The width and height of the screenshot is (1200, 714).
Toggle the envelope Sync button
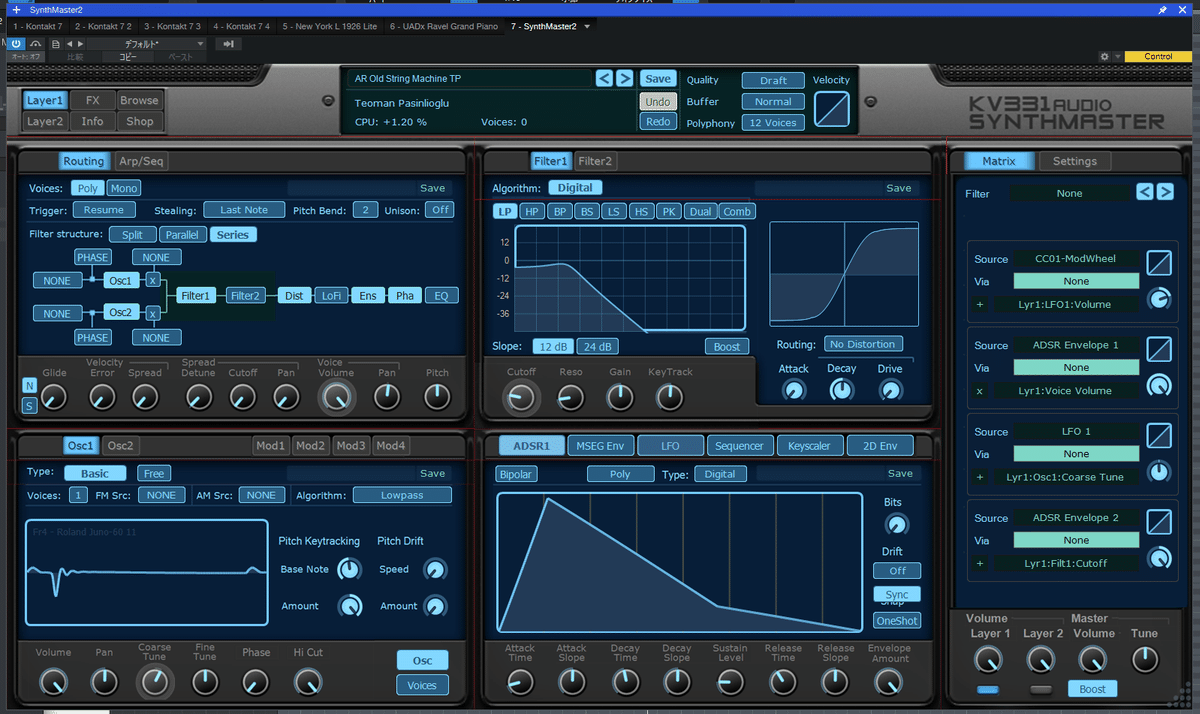pyautogui.click(x=897, y=594)
